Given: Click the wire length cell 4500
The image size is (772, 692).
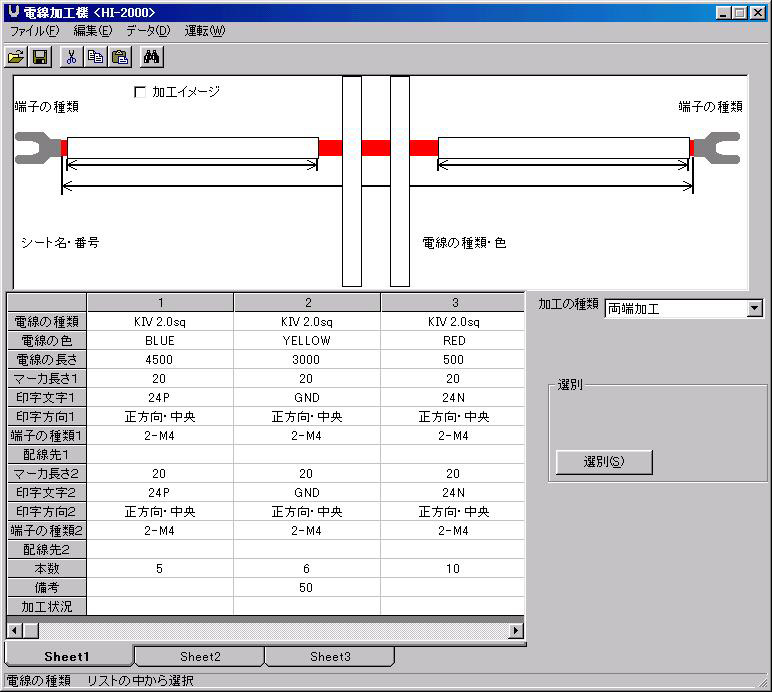Looking at the screenshot, I should (x=160, y=360).
